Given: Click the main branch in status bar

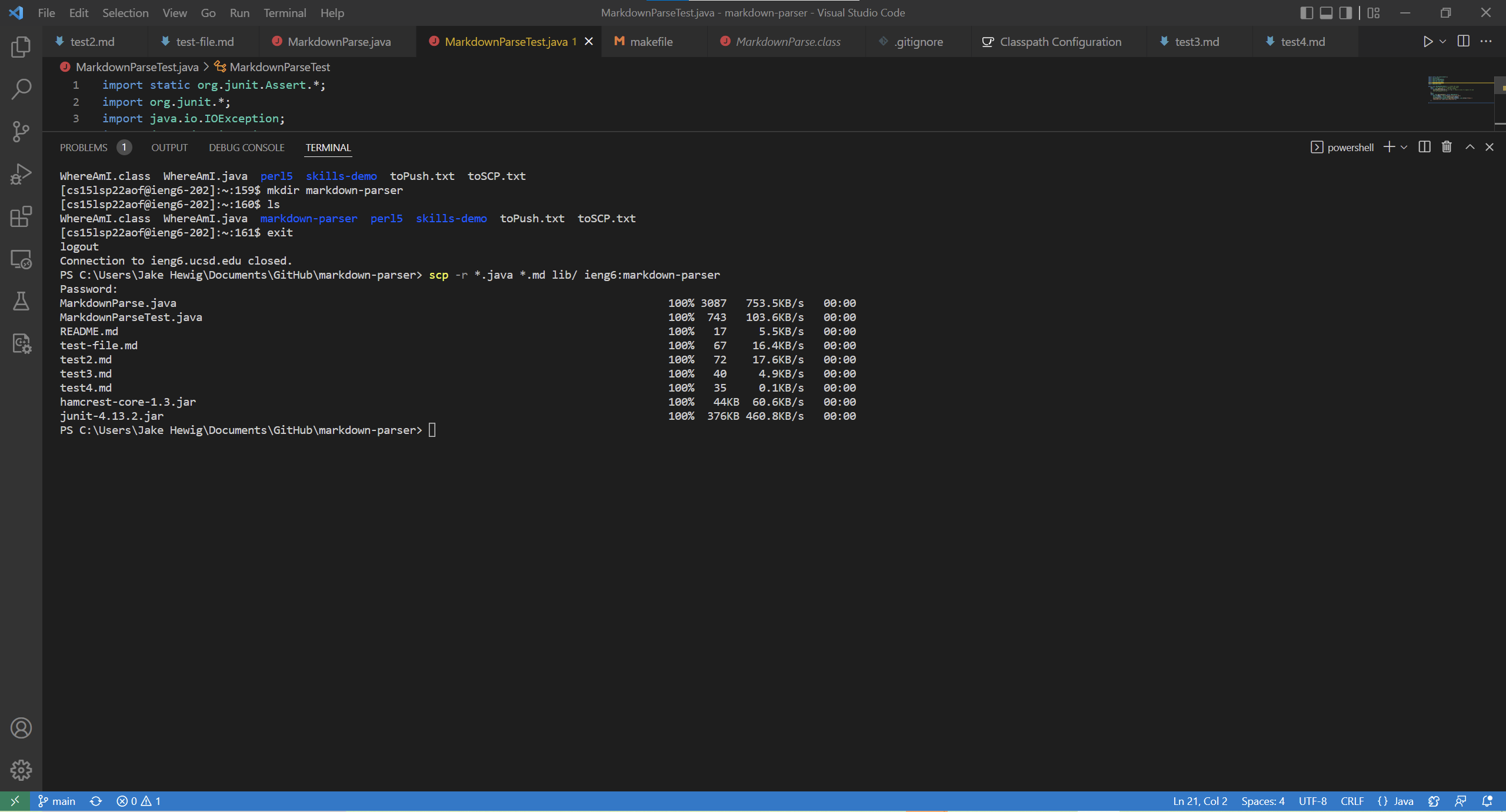Looking at the screenshot, I should pyautogui.click(x=57, y=801).
